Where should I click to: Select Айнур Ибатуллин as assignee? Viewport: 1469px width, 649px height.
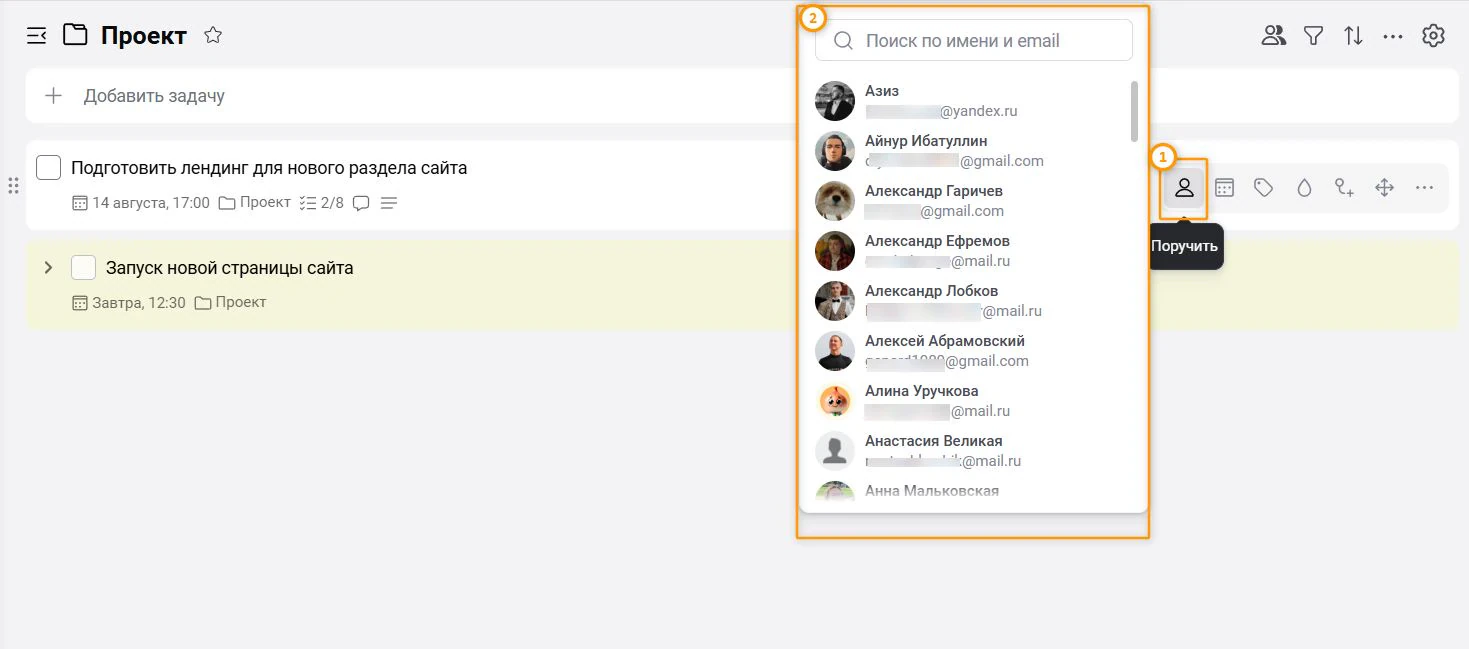pos(972,151)
